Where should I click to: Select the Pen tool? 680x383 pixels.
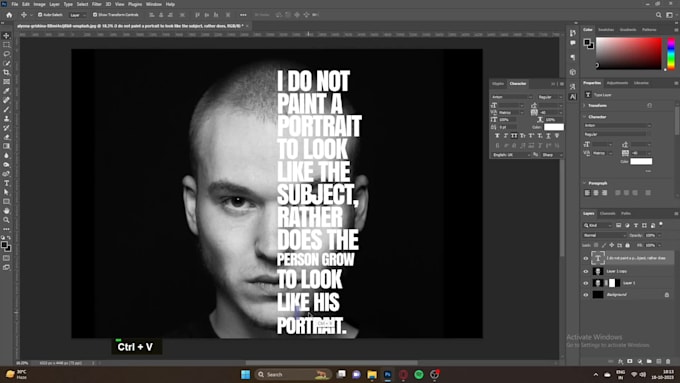tap(7, 174)
